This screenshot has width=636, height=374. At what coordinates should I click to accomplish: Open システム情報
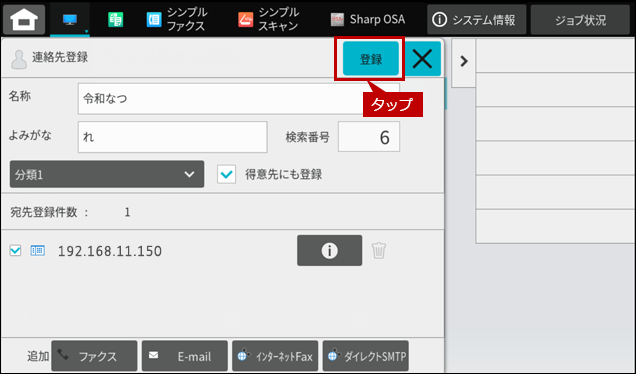click(x=477, y=19)
